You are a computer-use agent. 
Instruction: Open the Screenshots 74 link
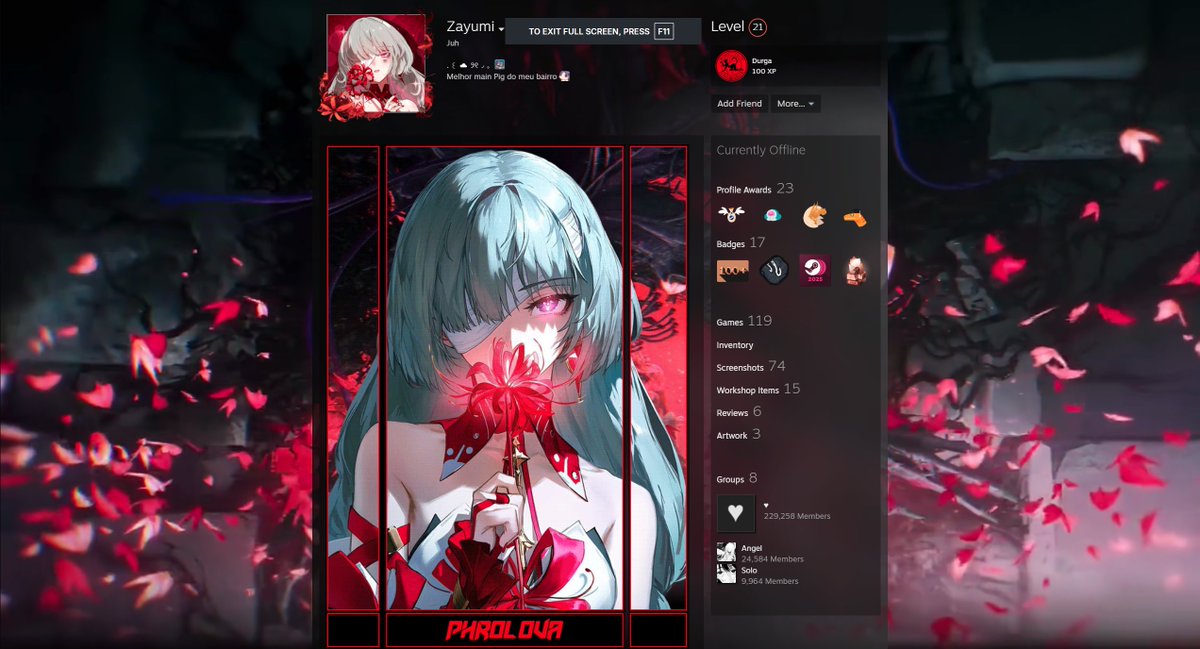click(751, 367)
